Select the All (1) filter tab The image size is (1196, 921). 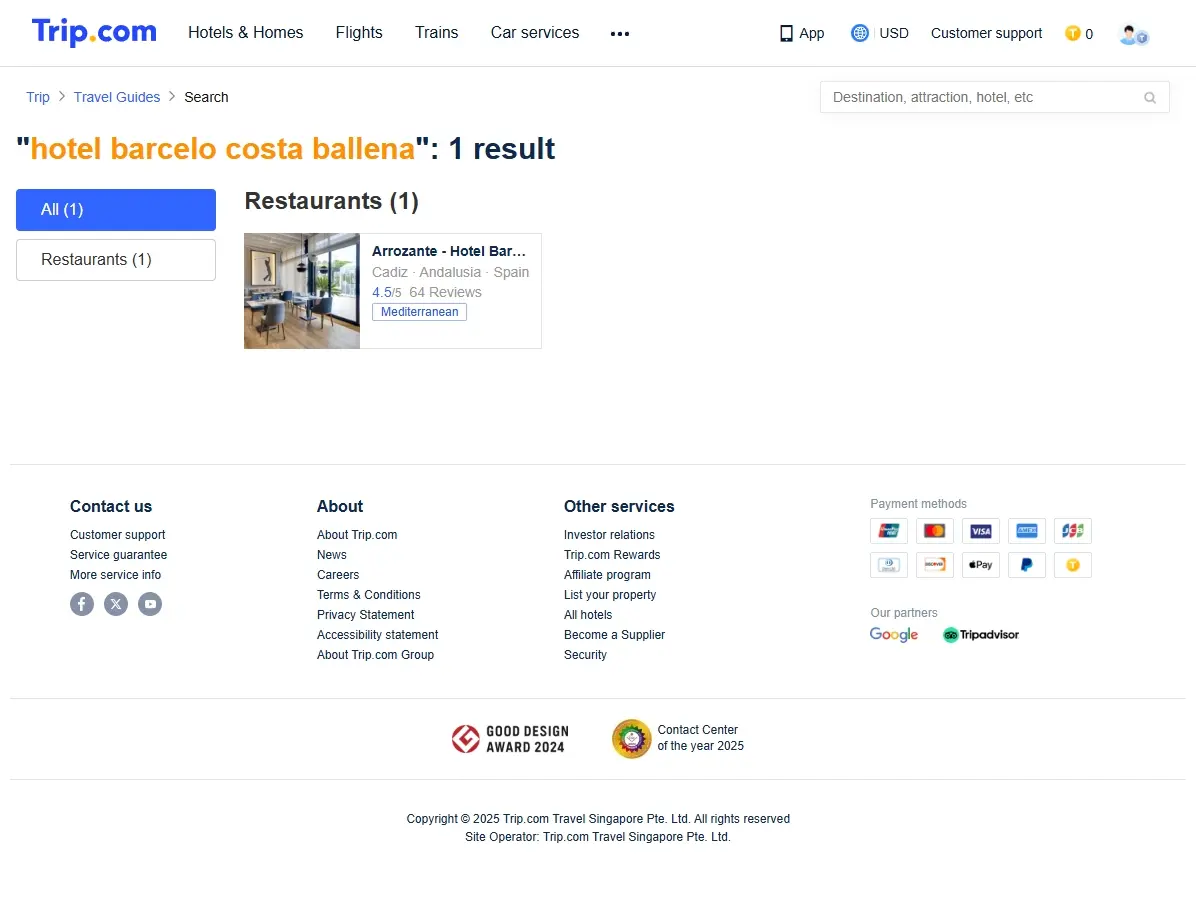tap(116, 210)
